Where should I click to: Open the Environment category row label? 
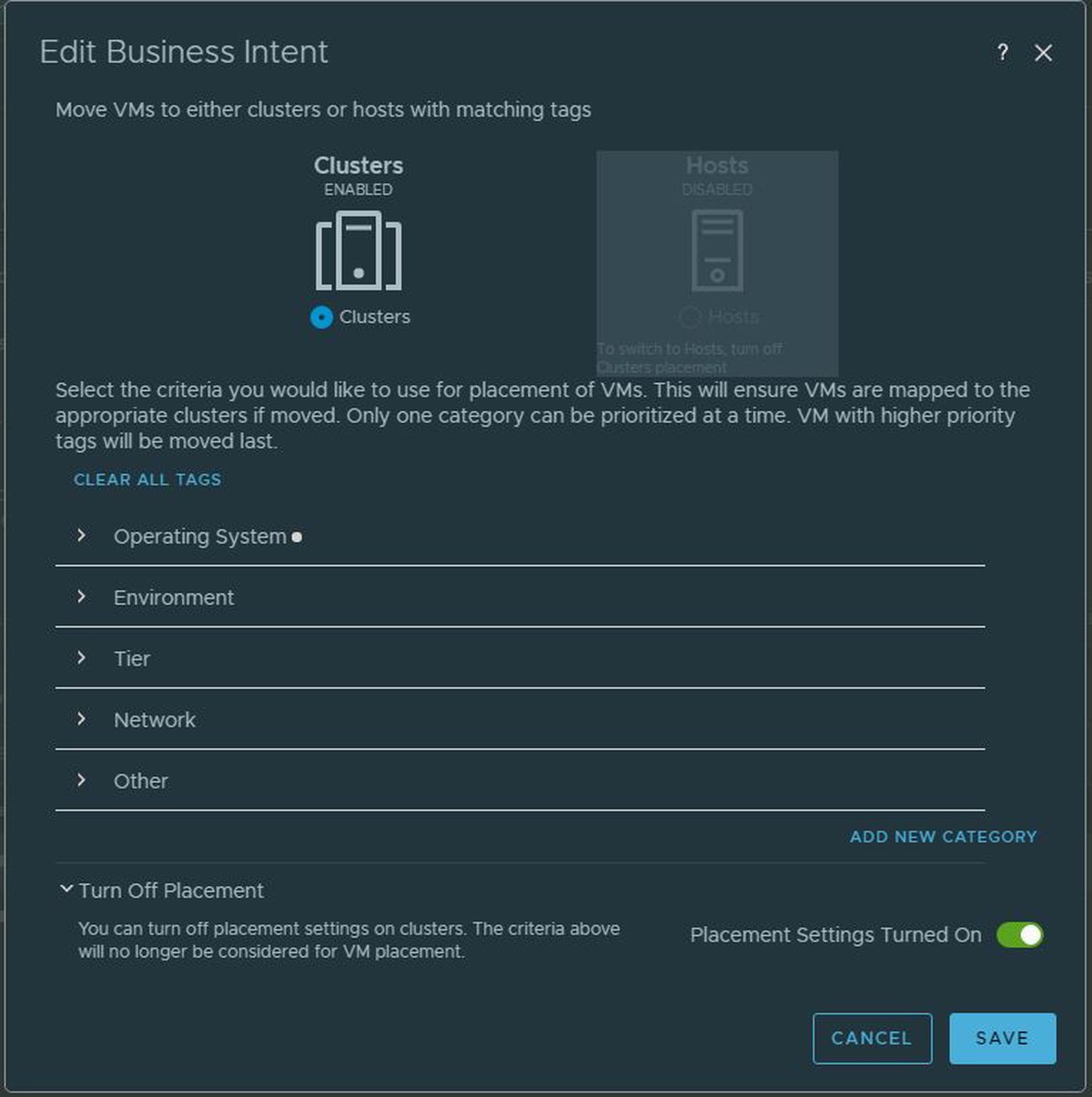coord(174,598)
